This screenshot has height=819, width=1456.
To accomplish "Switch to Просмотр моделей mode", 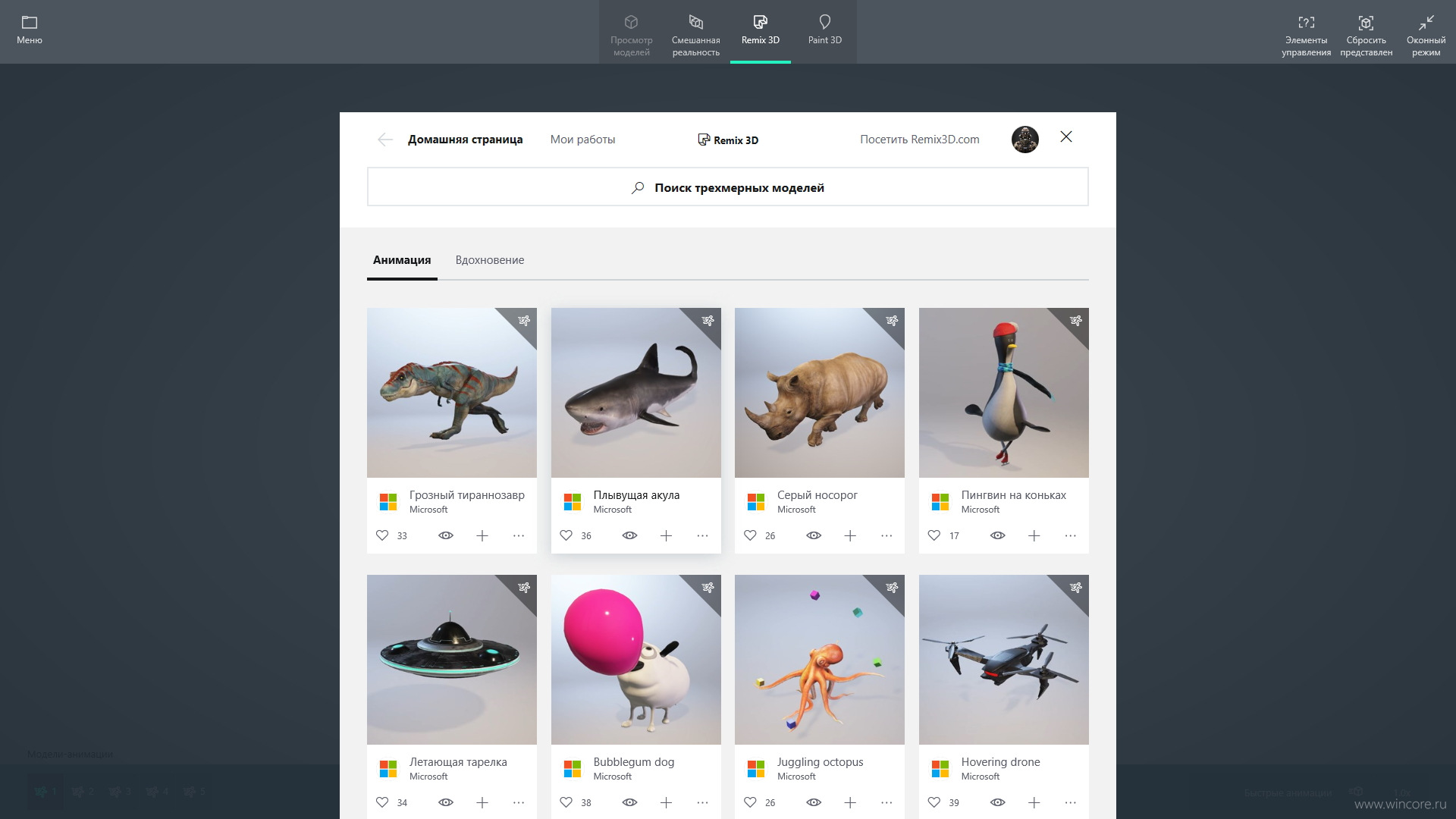I will pos(632,32).
